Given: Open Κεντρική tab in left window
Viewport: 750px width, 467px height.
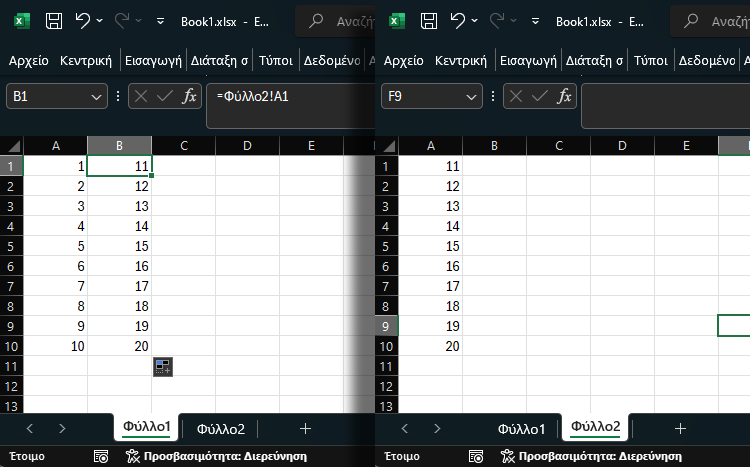Looking at the screenshot, I should [x=86, y=61].
